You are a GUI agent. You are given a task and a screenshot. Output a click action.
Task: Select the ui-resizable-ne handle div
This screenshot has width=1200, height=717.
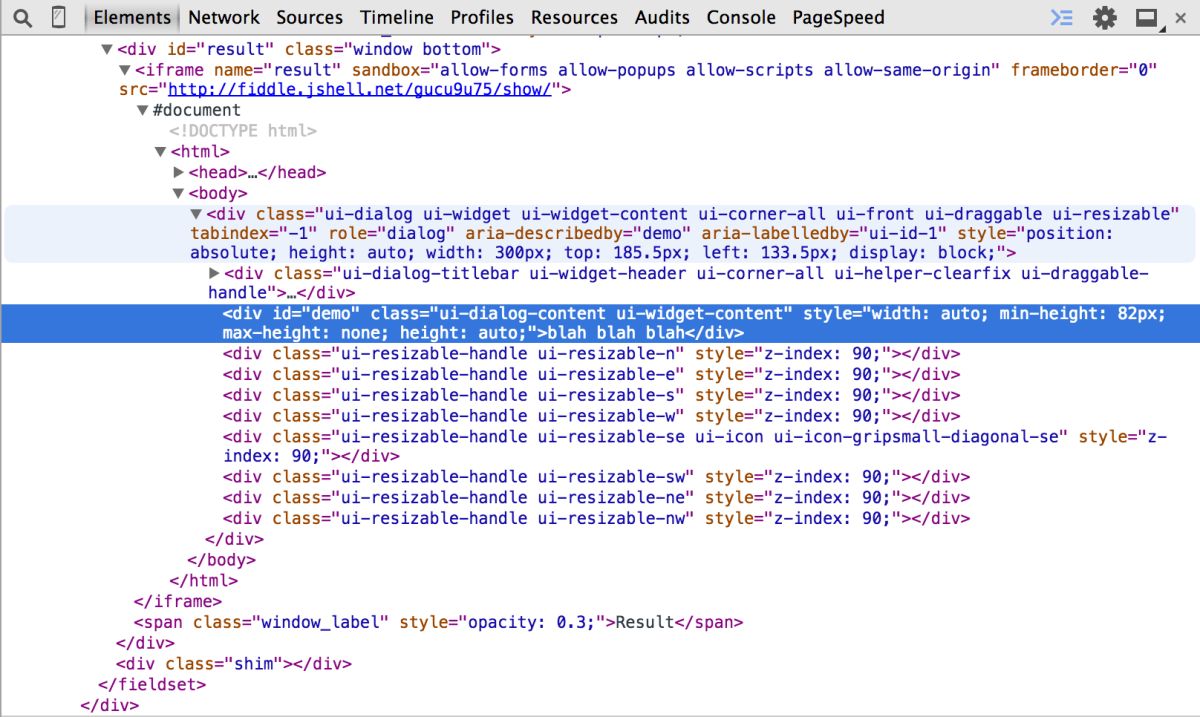click(x=596, y=498)
